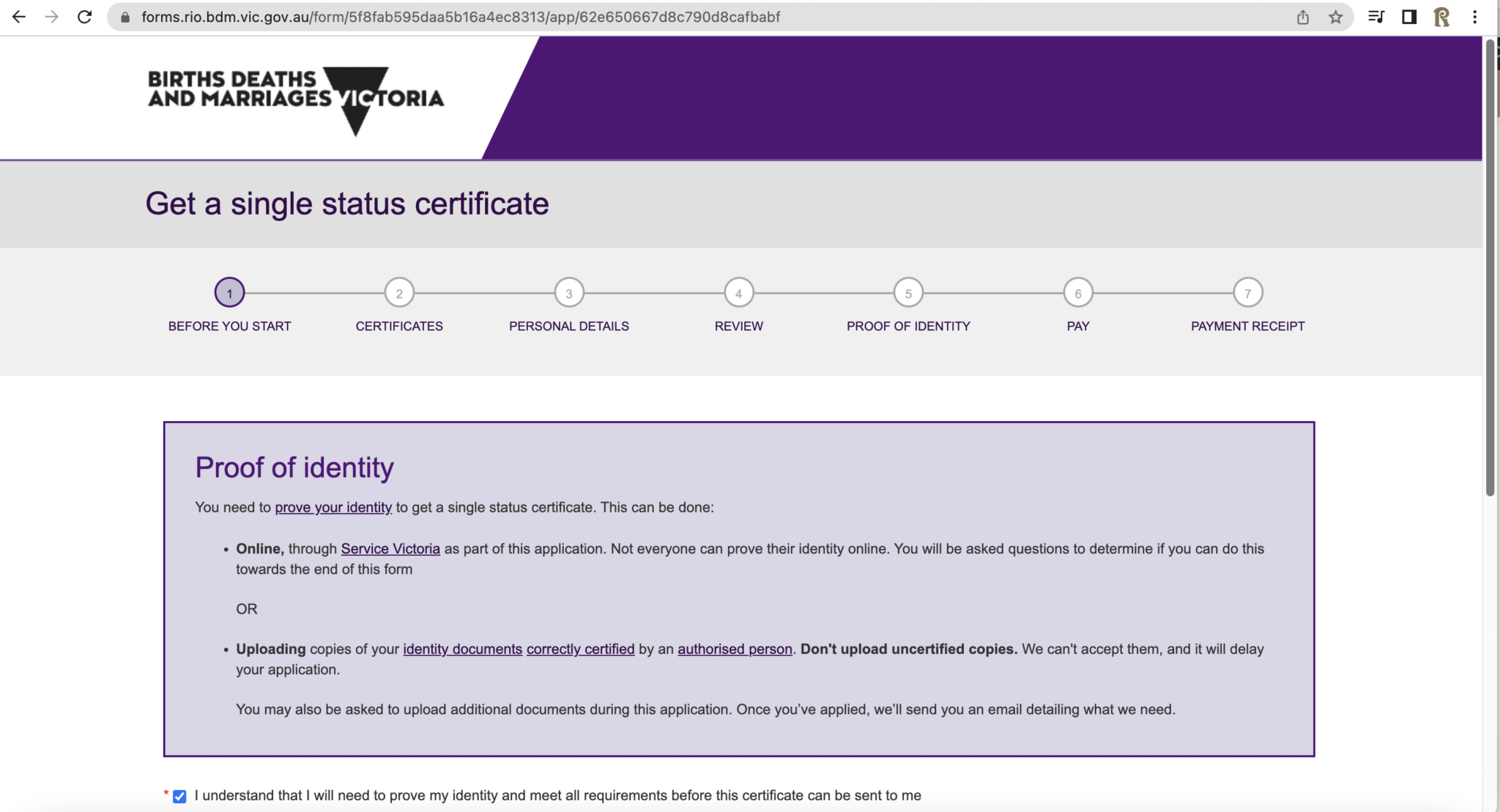
Task: Open the prove your identity link
Action: pos(333,507)
